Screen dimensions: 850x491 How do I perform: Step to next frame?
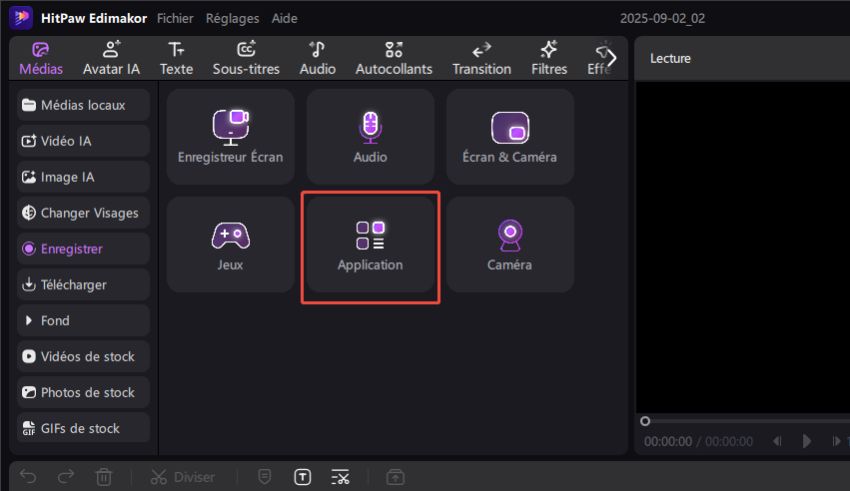point(836,441)
